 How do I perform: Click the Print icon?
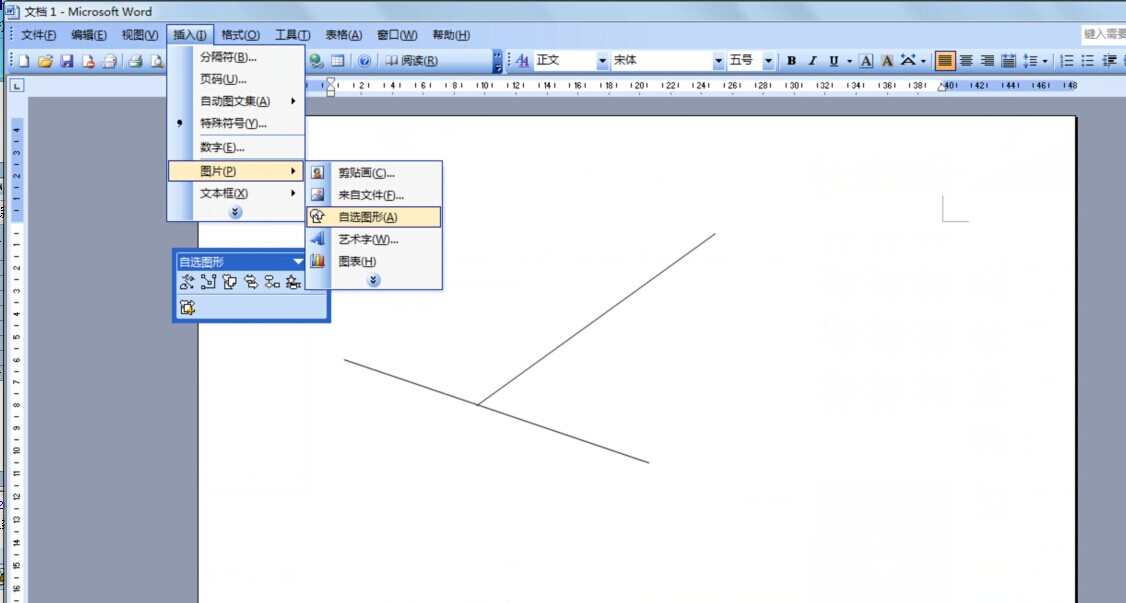point(136,61)
